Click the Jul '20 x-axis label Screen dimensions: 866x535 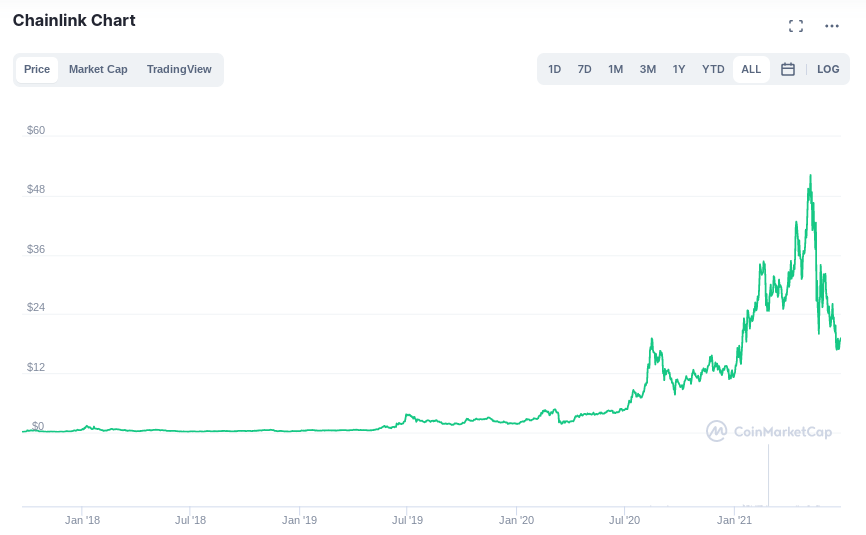pyautogui.click(x=625, y=520)
